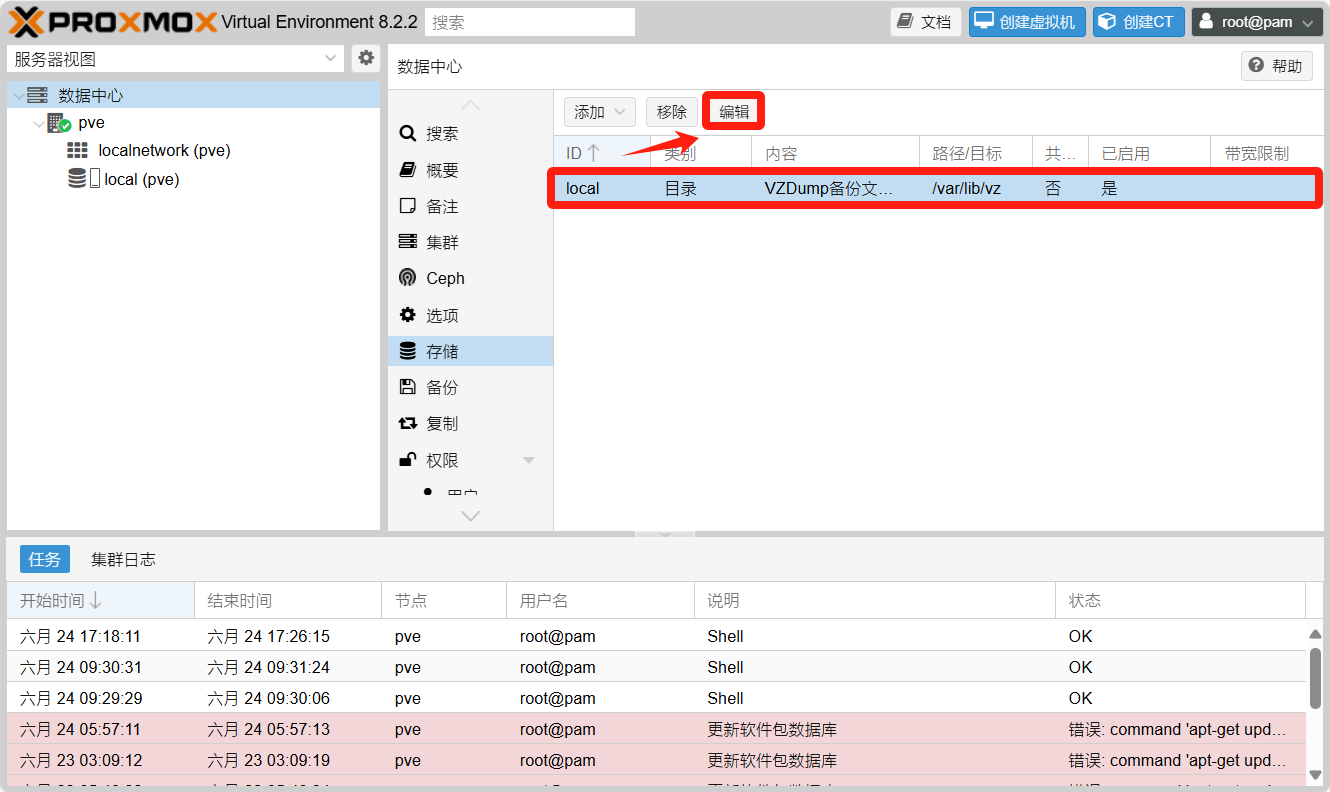Expand the 添加 storage type dropdown
The width and height of the screenshot is (1330, 792).
click(600, 112)
